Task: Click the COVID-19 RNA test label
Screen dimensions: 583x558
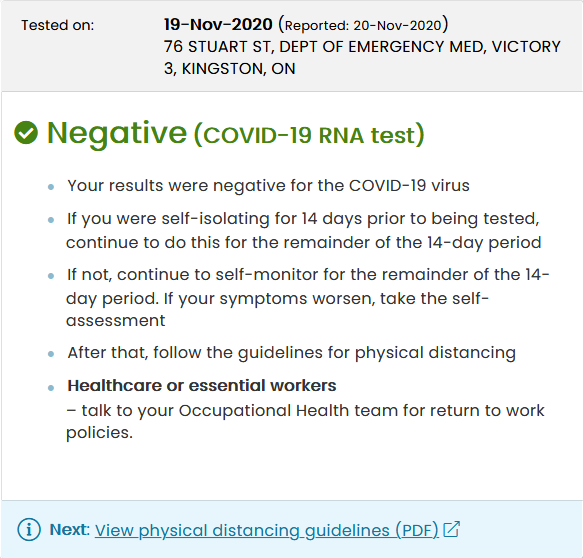Action: point(309,135)
